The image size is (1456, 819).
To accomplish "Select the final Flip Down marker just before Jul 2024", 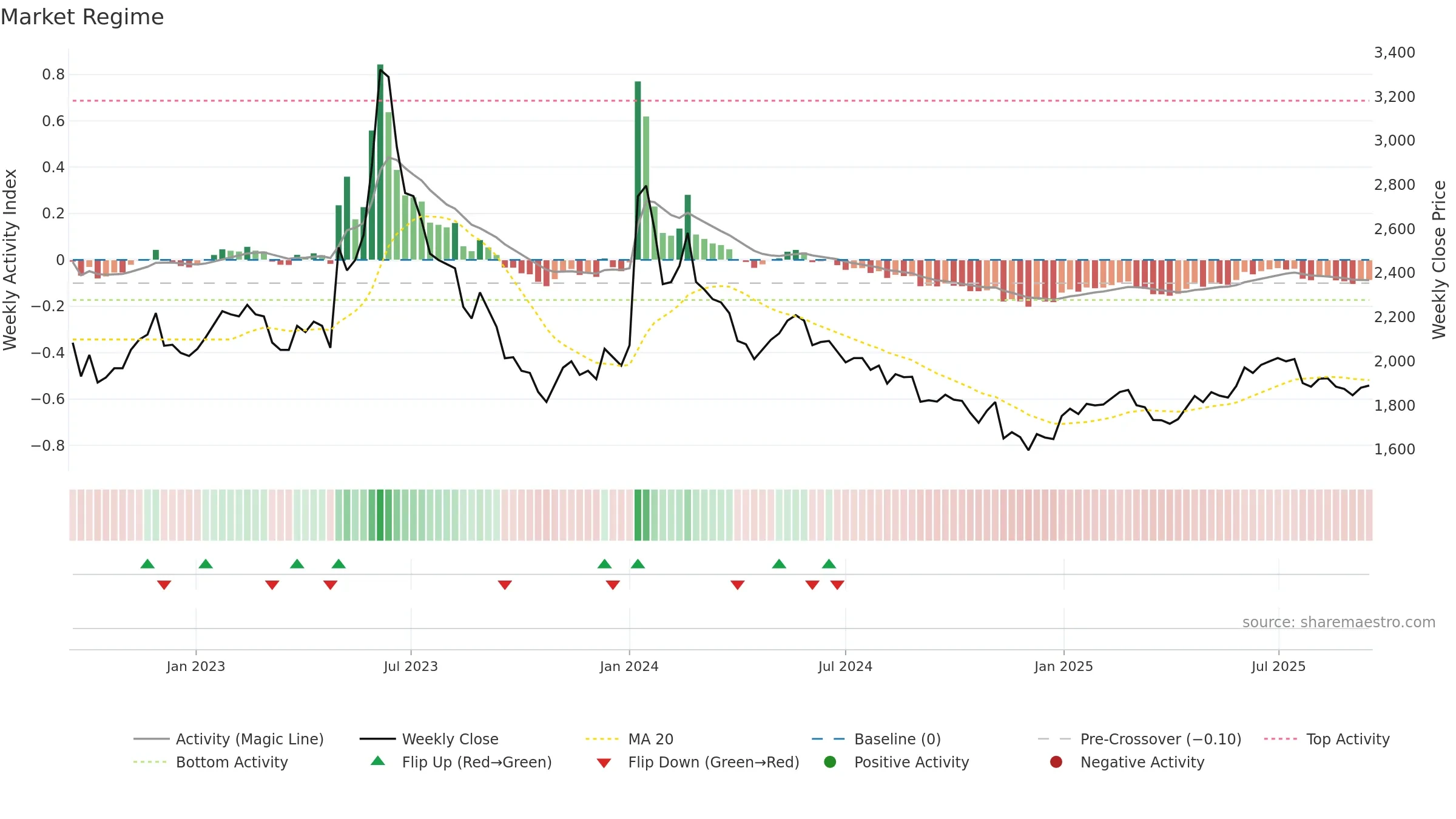I will click(x=838, y=585).
